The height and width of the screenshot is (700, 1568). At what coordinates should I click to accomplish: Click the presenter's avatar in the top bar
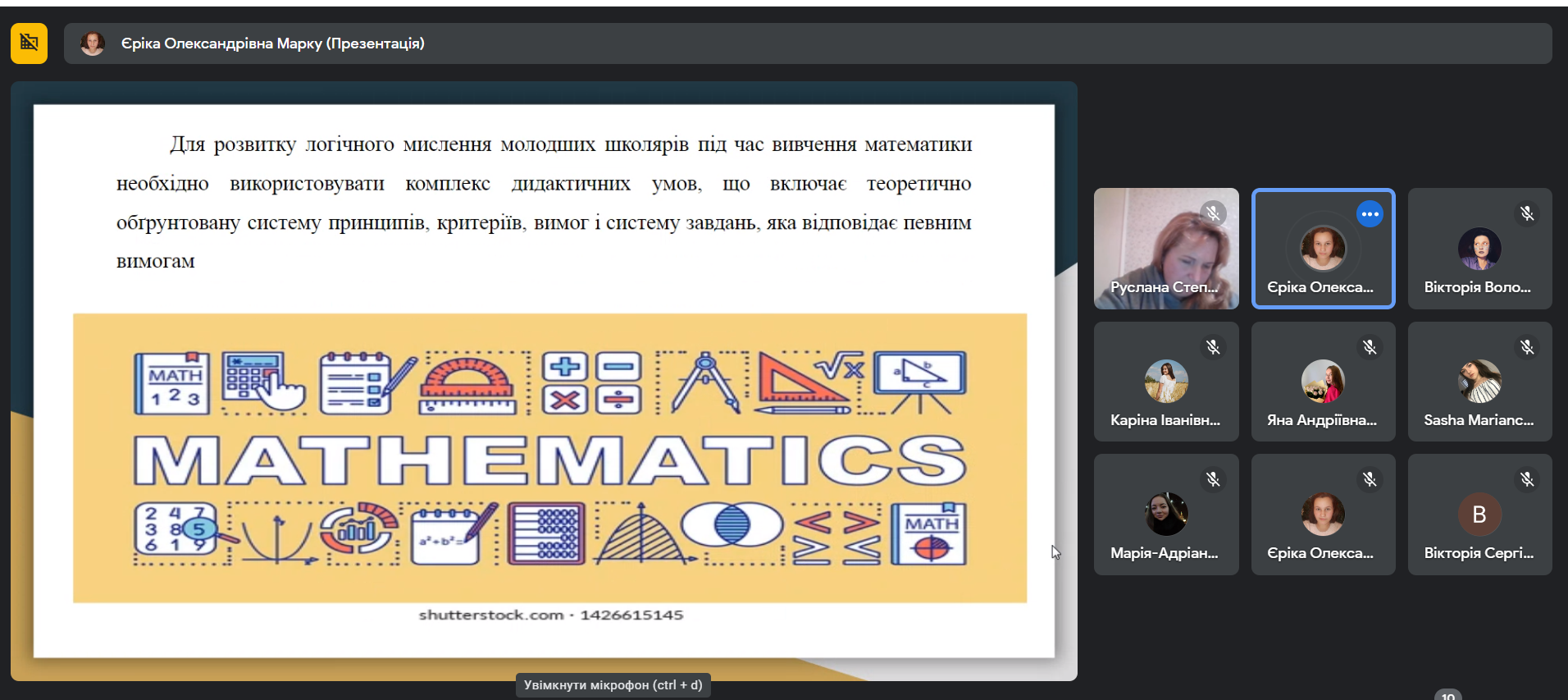[x=93, y=43]
